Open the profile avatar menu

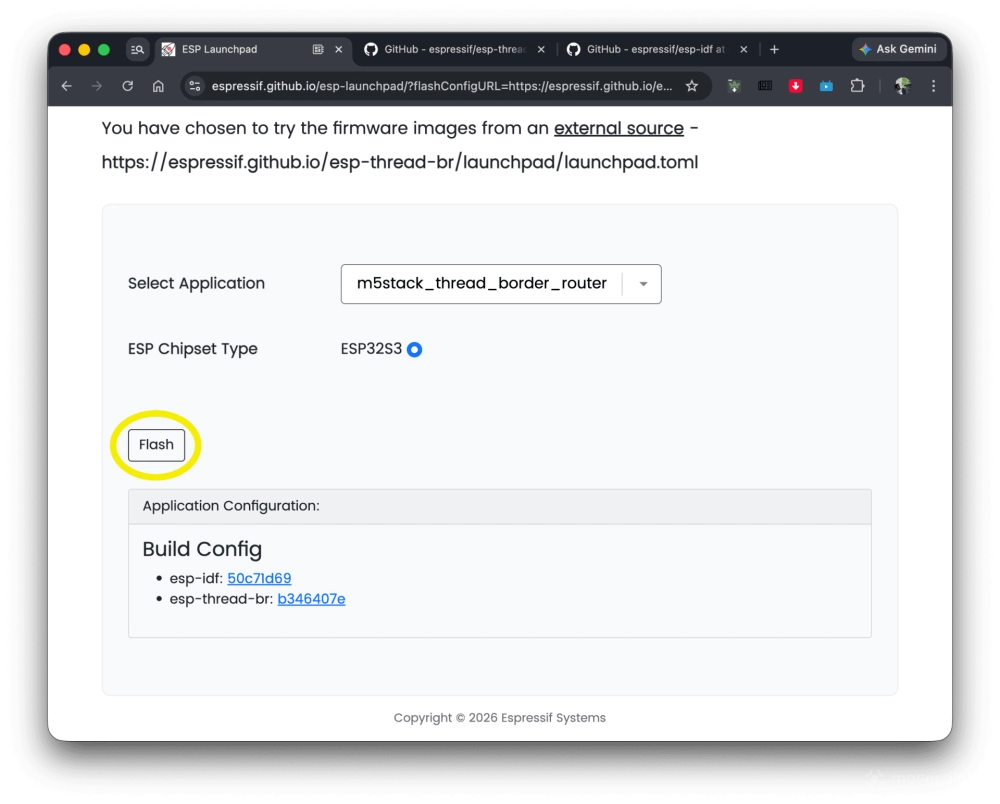point(902,85)
